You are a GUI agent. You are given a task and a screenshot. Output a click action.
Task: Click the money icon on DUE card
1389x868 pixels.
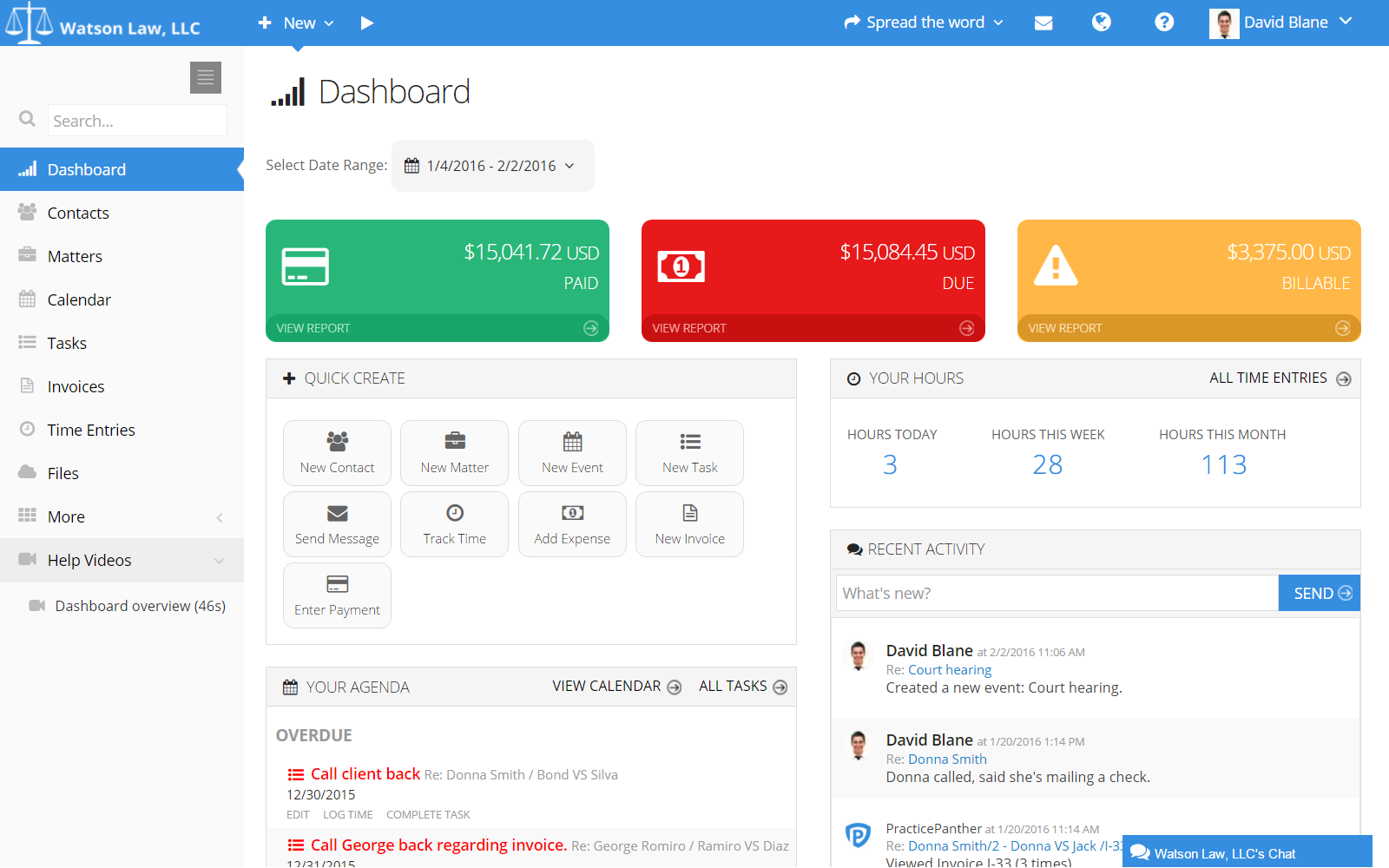coord(681,266)
